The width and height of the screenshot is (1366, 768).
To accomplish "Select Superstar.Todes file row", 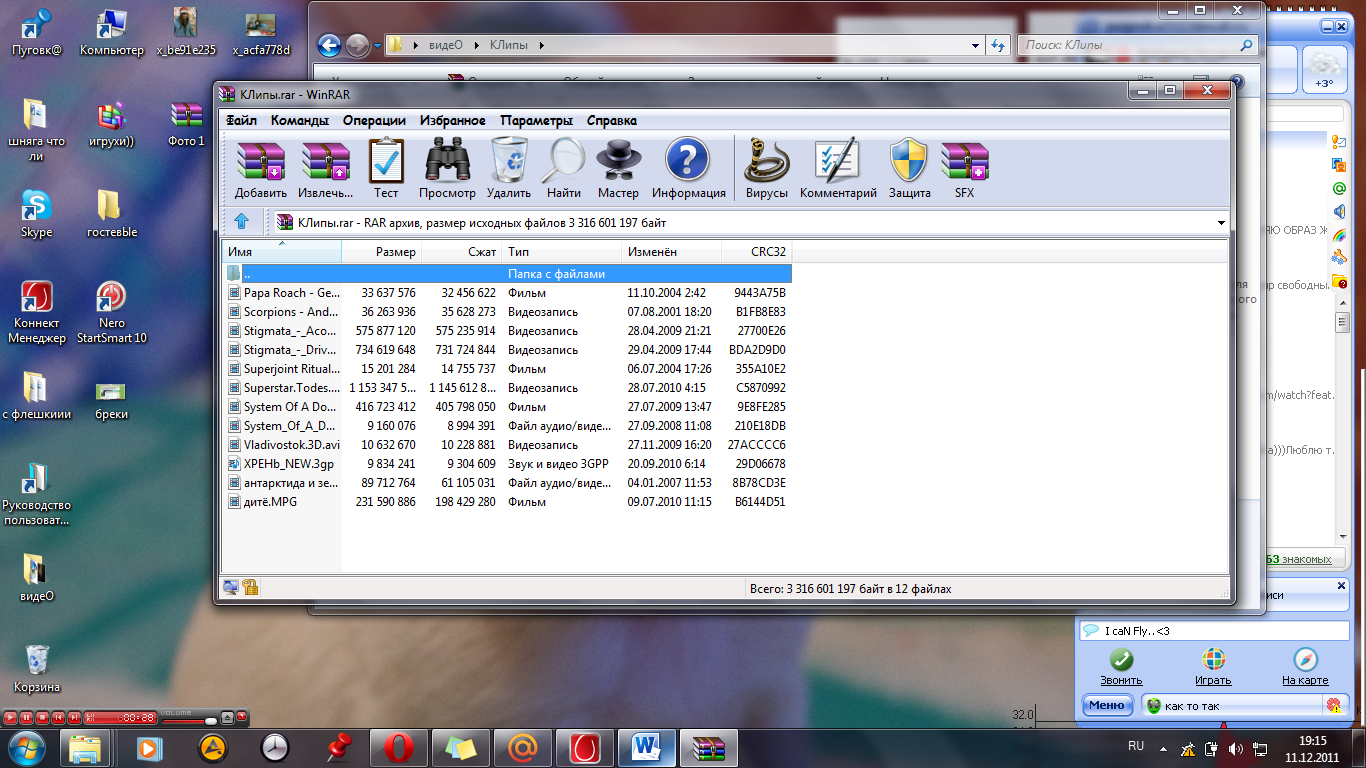I will tap(507, 387).
